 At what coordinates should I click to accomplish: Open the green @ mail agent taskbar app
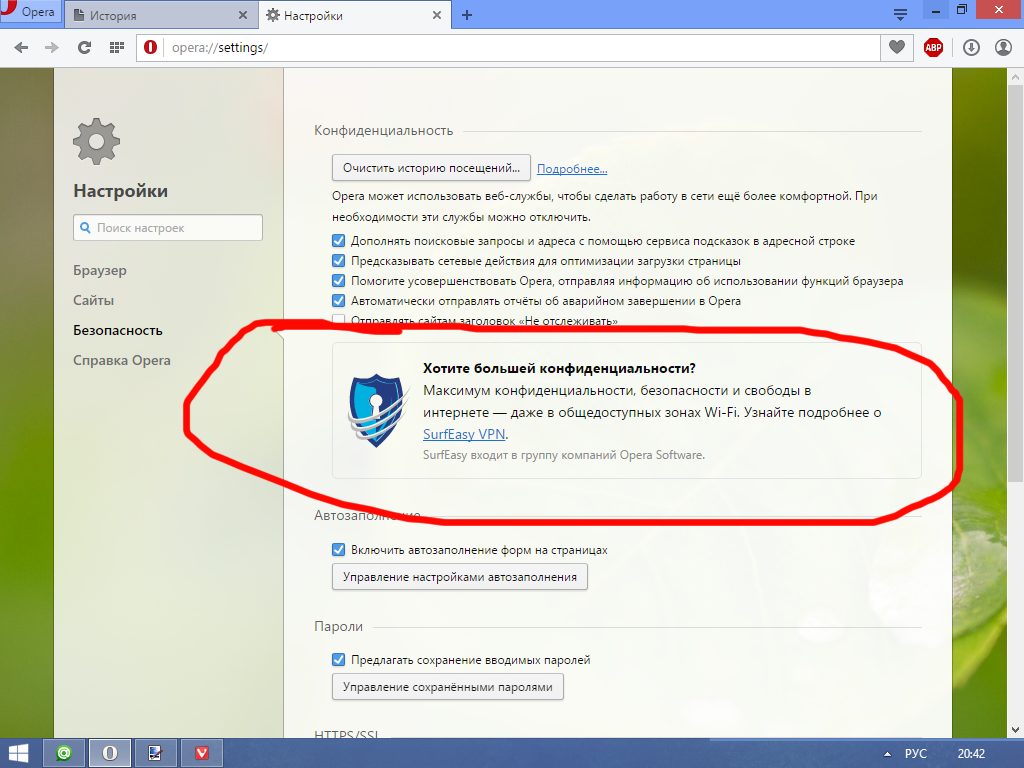(64, 753)
